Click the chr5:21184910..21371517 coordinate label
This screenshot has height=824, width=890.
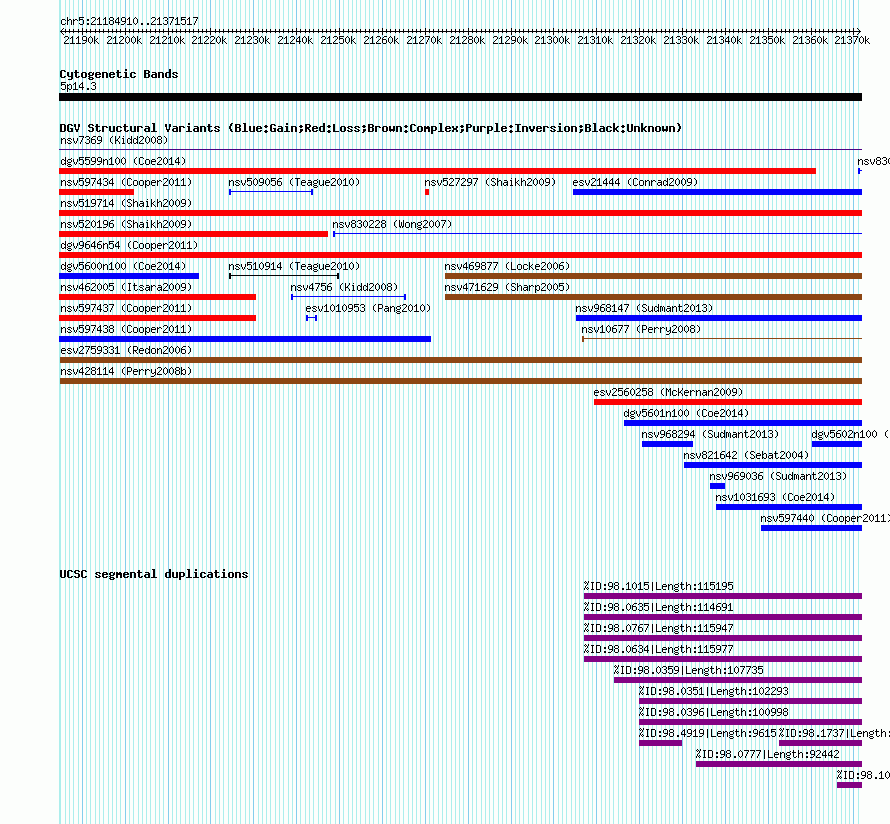tap(129, 21)
